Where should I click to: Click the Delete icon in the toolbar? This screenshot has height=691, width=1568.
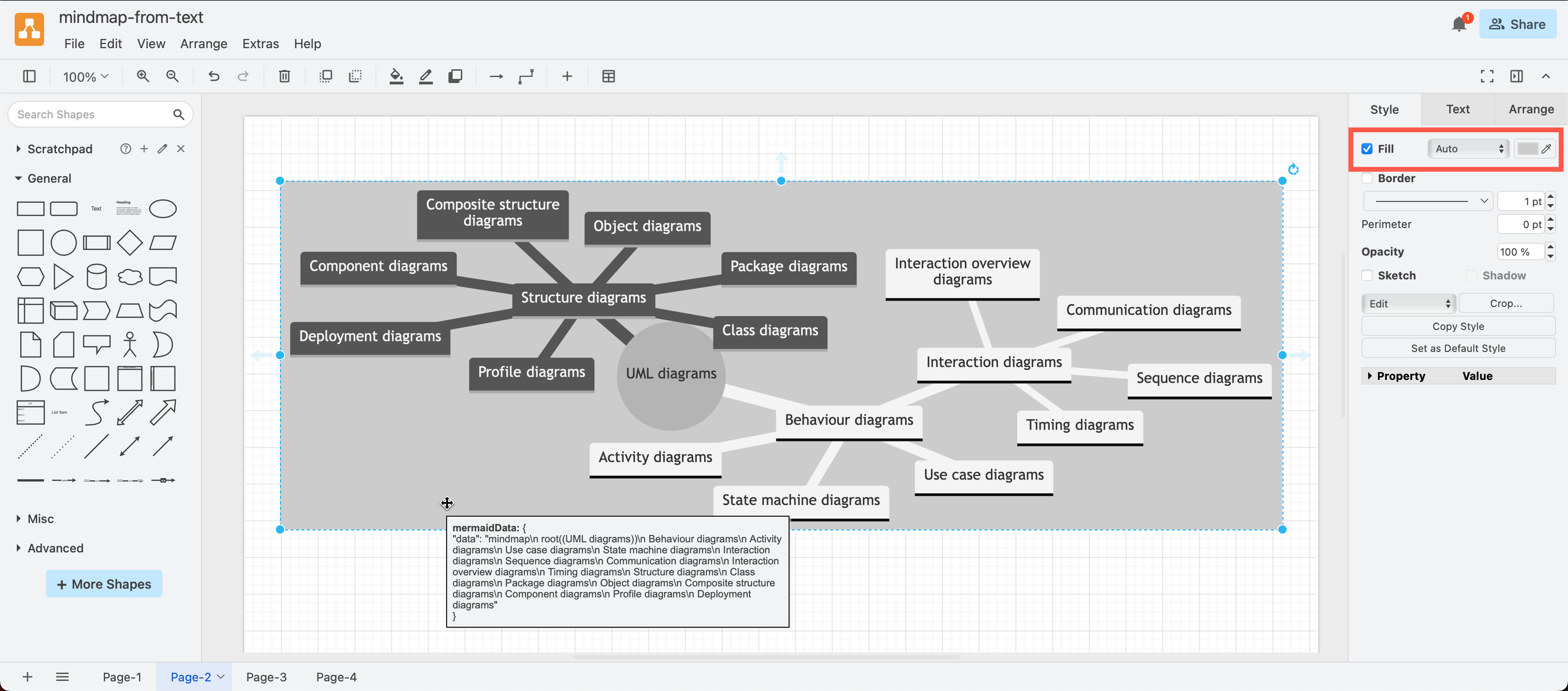coord(284,76)
